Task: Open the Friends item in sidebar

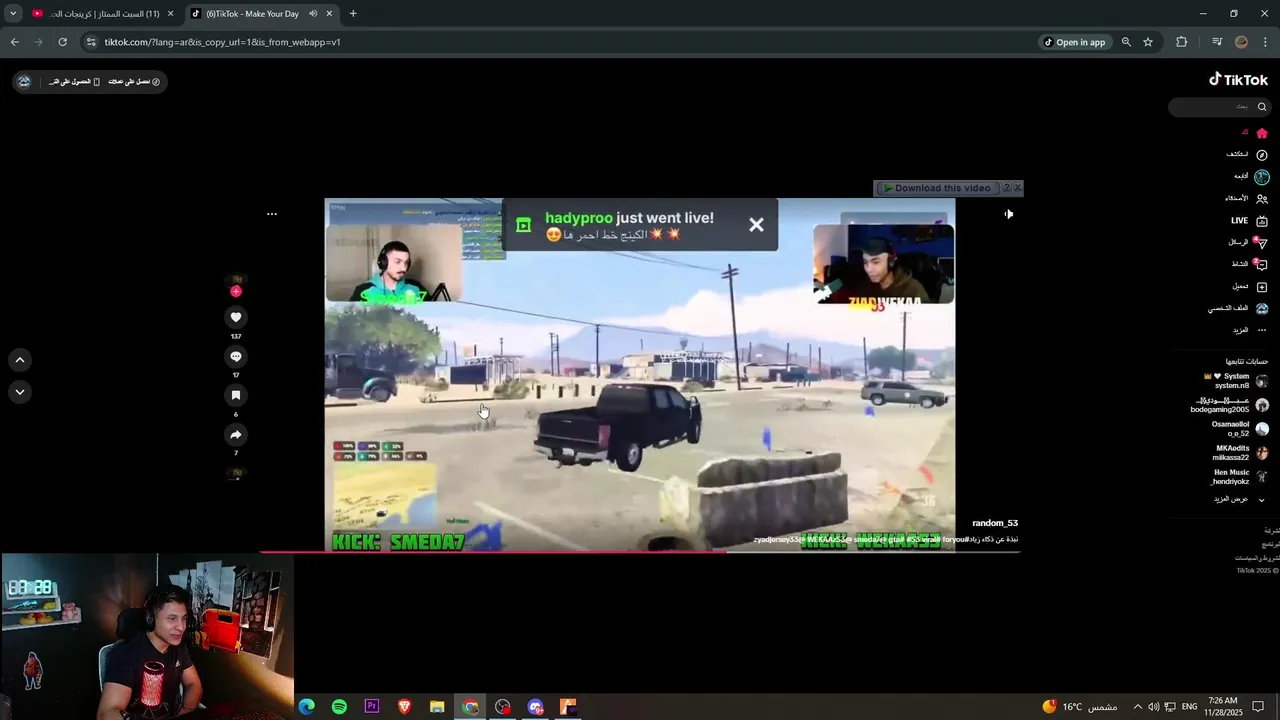Action: coord(1247,199)
